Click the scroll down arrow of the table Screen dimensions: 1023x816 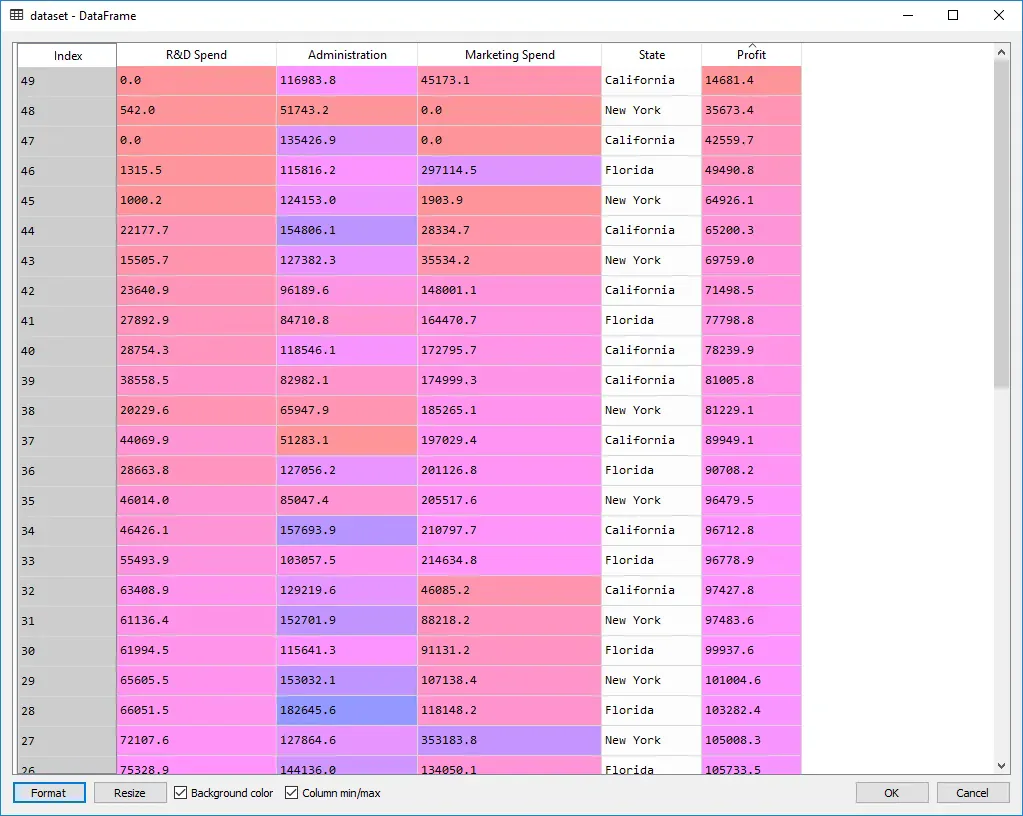pos(1001,766)
